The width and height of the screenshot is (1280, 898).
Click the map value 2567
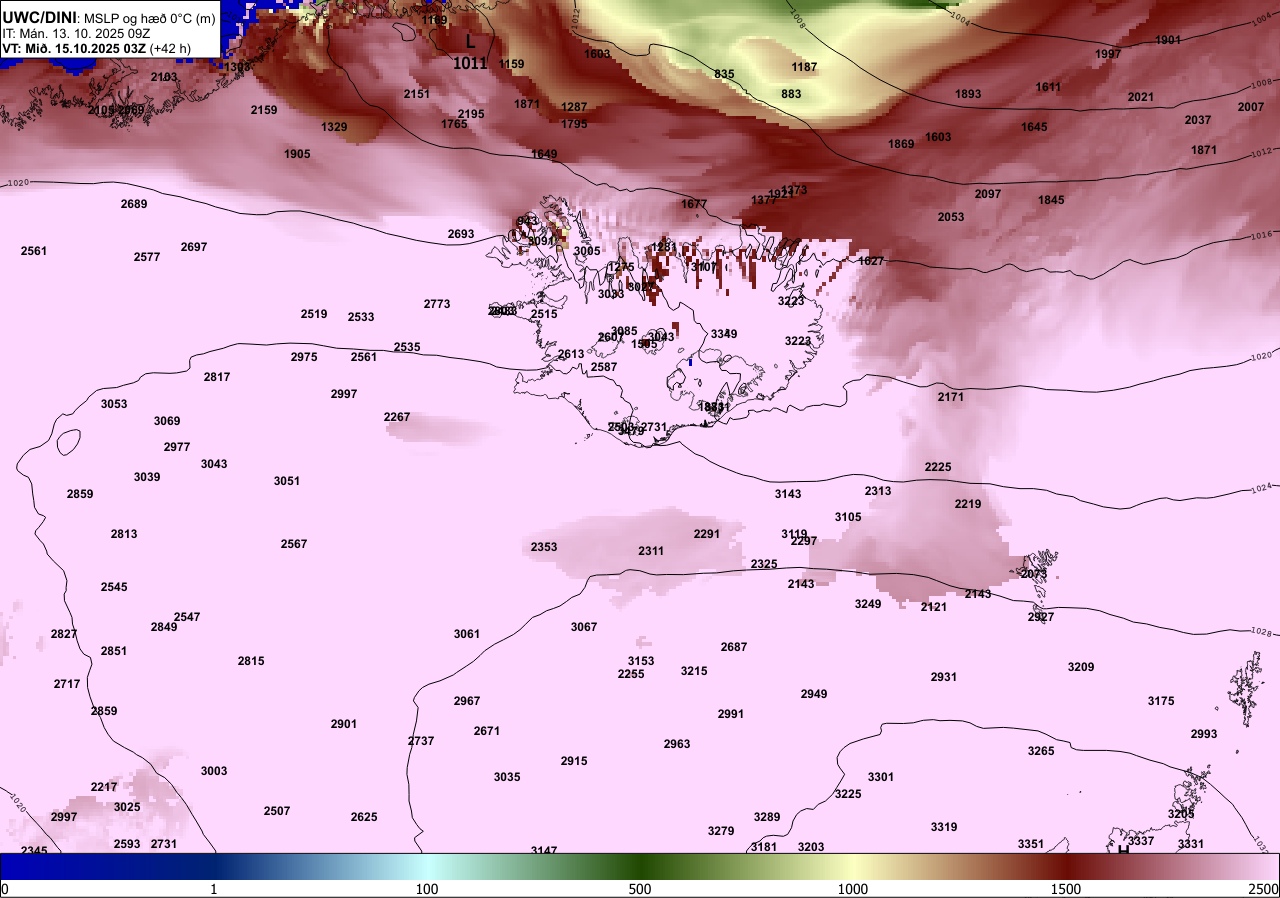click(294, 544)
